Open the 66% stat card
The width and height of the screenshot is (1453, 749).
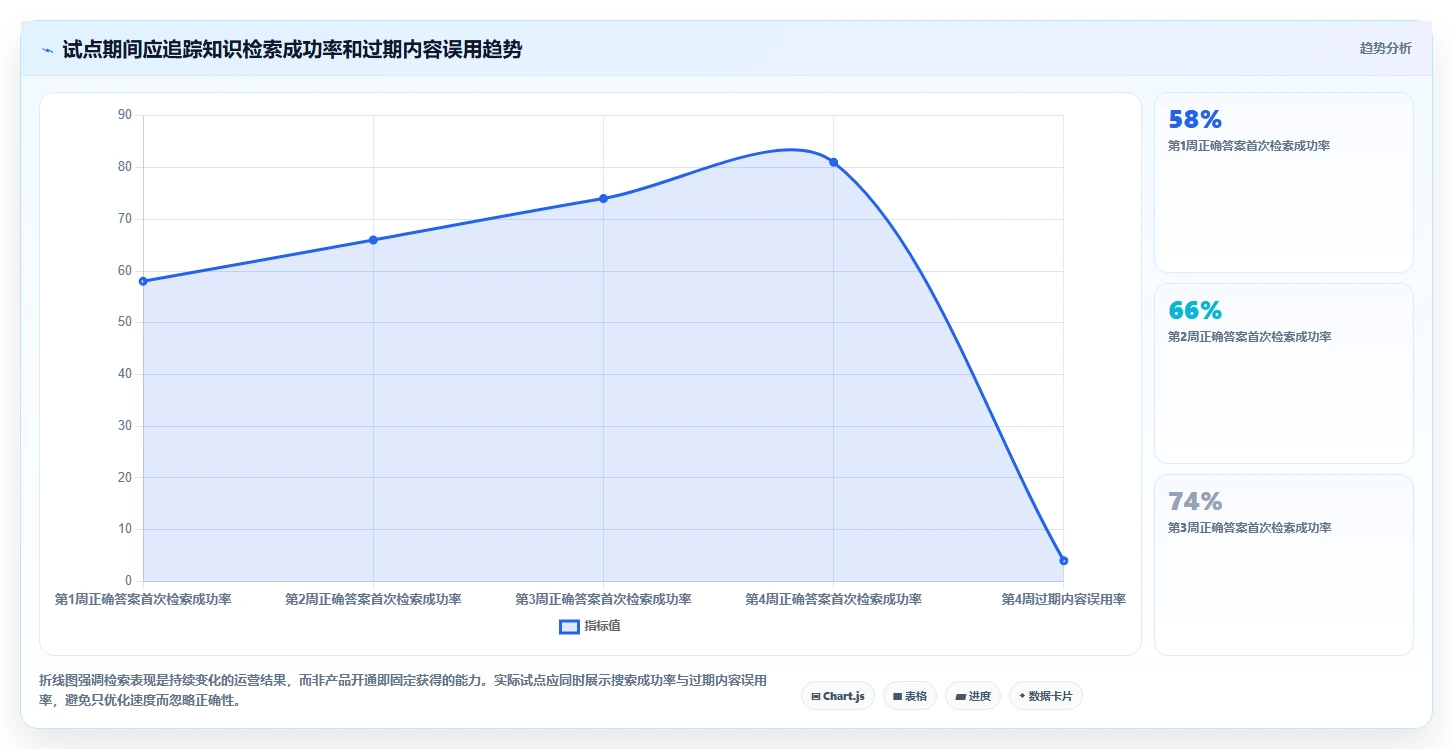pyautogui.click(x=1284, y=373)
